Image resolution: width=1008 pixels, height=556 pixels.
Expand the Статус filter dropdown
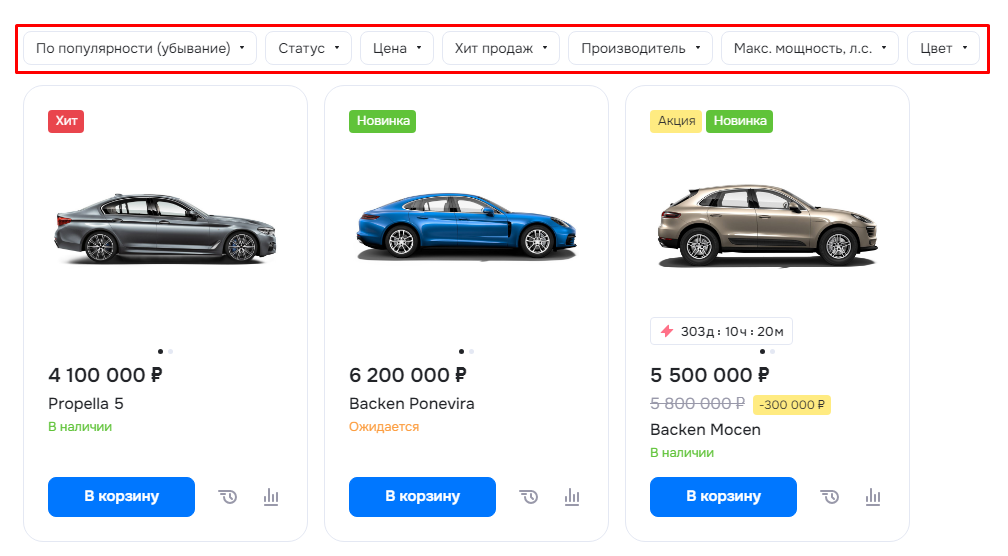[309, 48]
